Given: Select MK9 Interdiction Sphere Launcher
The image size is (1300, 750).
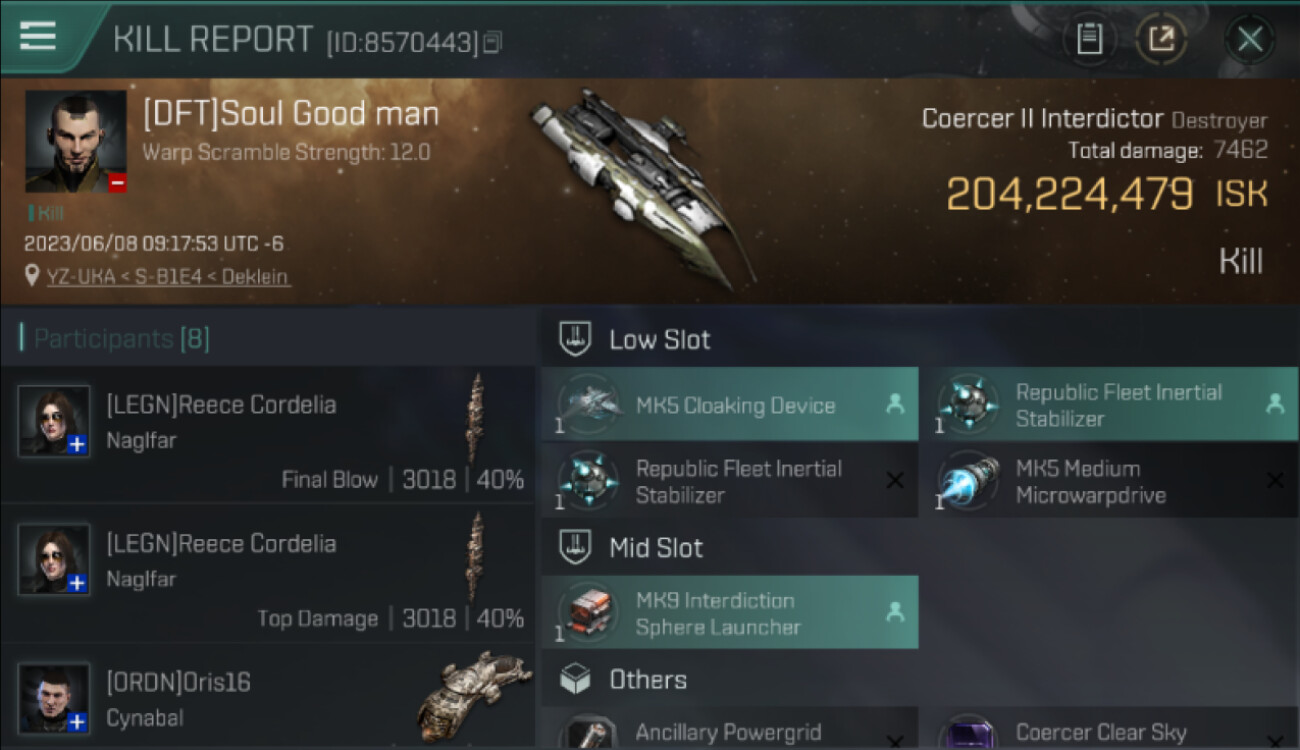Looking at the screenshot, I should [x=730, y=612].
